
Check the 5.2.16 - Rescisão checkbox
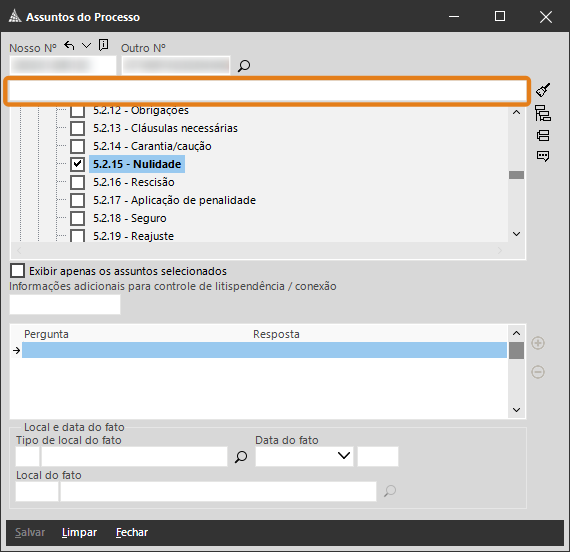[x=77, y=182]
